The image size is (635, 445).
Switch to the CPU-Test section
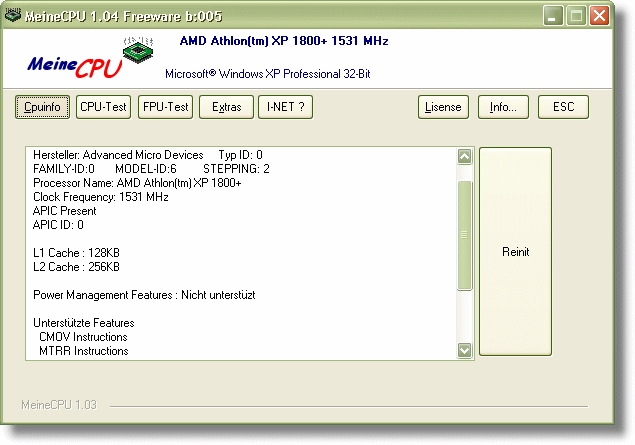point(104,107)
